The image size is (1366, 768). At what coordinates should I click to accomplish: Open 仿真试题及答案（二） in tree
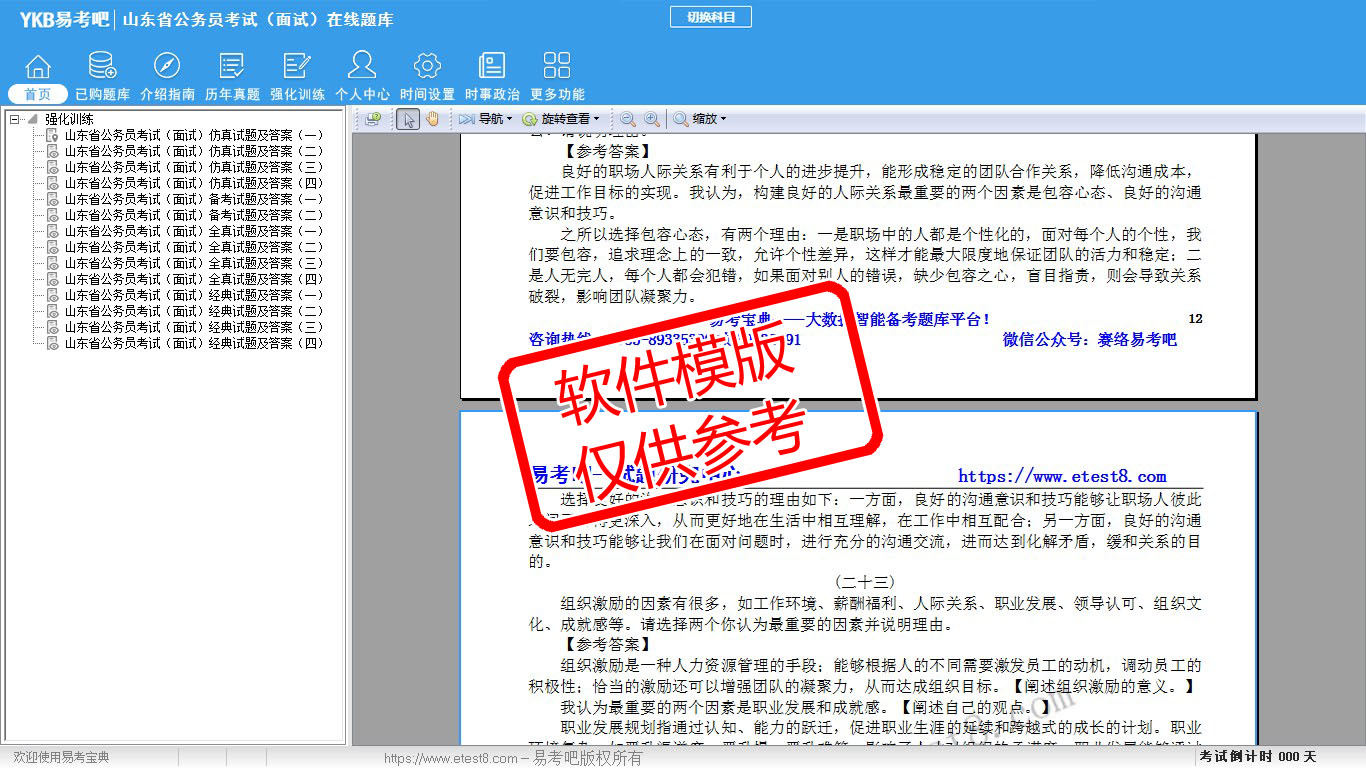click(x=194, y=151)
